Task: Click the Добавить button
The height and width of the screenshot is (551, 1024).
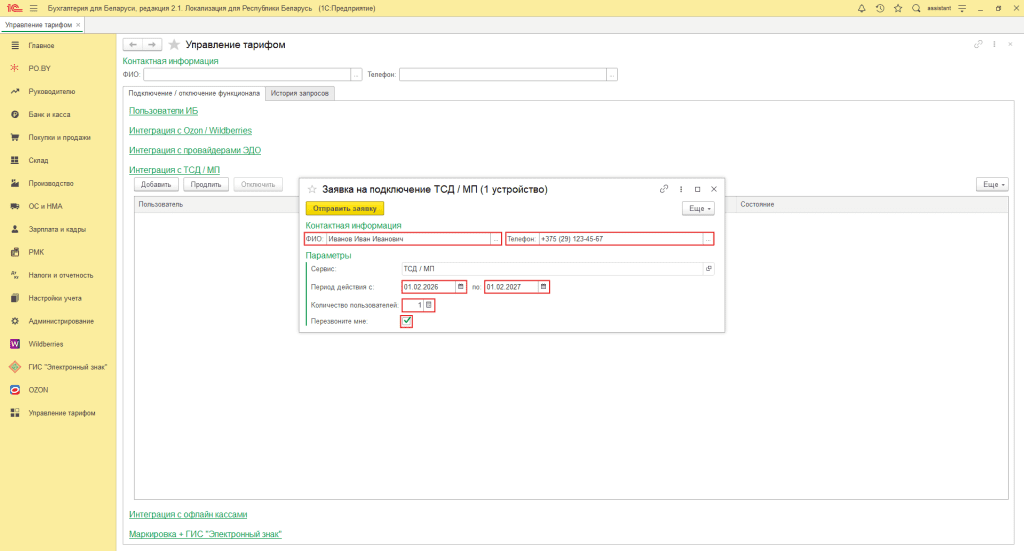Action: pyautogui.click(x=155, y=185)
